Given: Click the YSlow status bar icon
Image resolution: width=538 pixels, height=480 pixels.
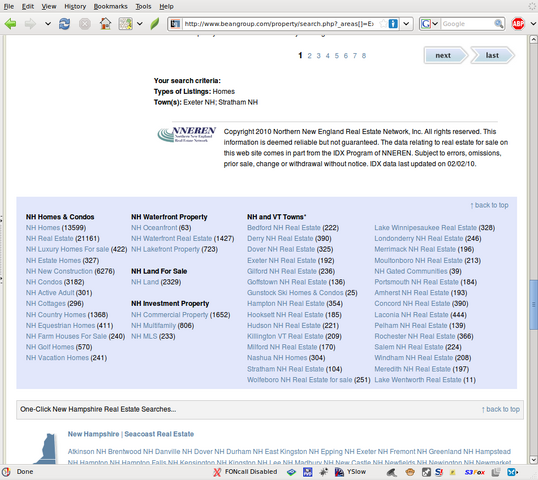Looking at the screenshot, I should tap(350, 472).
